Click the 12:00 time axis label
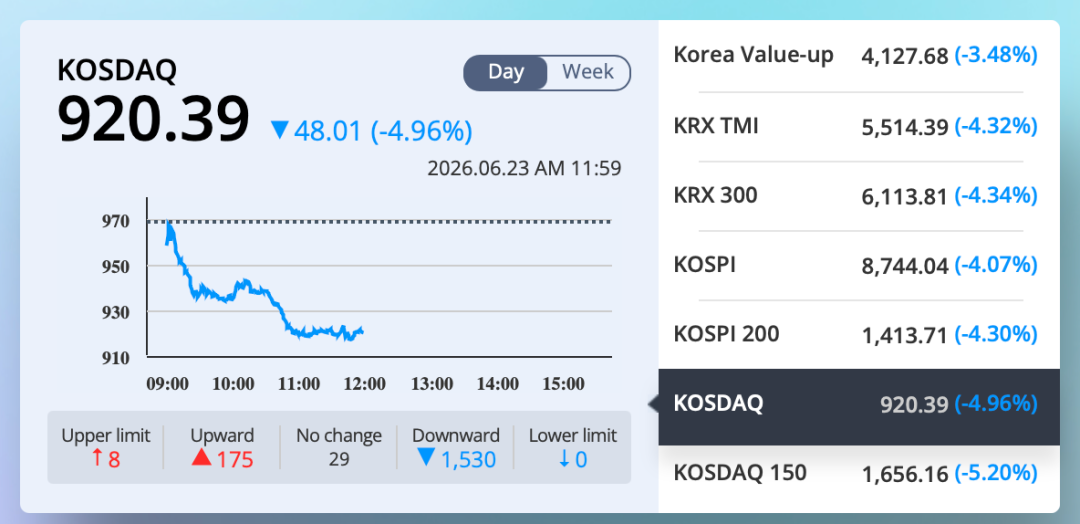Image resolution: width=1080 pixels, height=524 pixels. tap(364, 384)
